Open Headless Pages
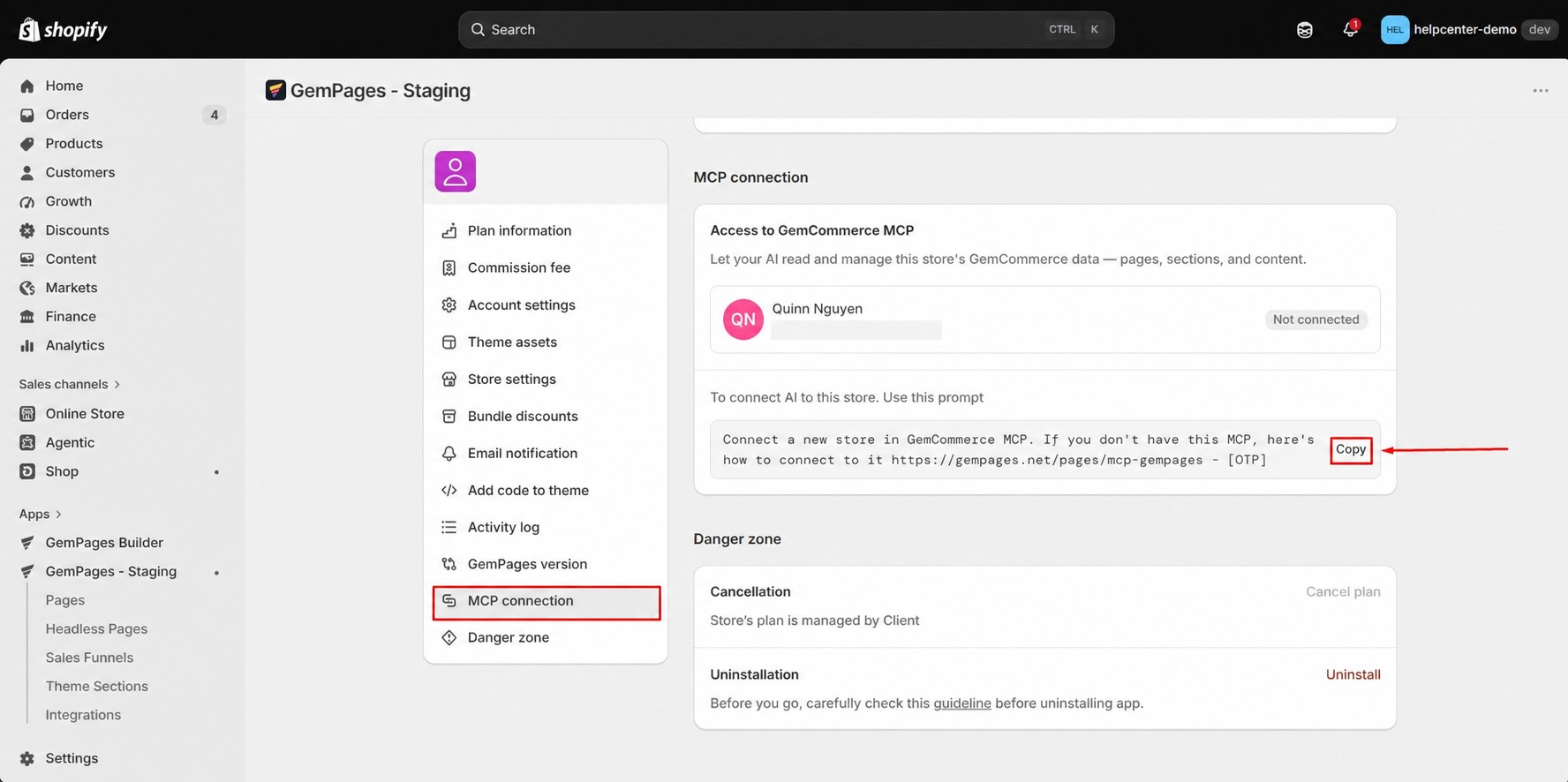 [x=96, y=629]
